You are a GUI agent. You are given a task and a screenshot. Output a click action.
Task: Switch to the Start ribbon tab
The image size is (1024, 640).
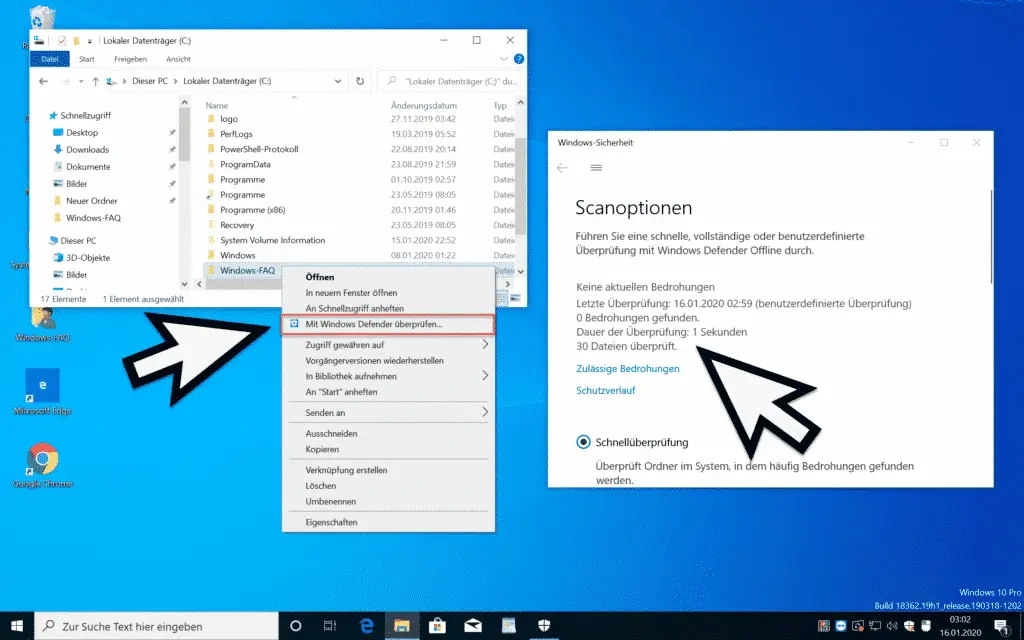coord(87,59)
